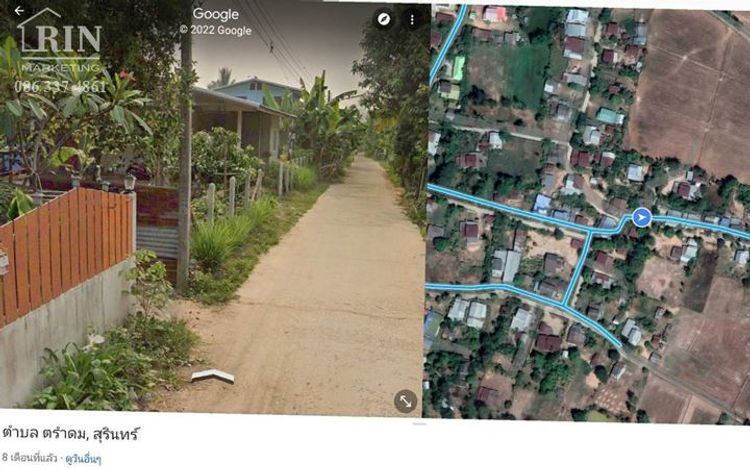Viewport: 750px width, 469px height.
Task: Select the blue road heading west on the map
Action: 507,208
